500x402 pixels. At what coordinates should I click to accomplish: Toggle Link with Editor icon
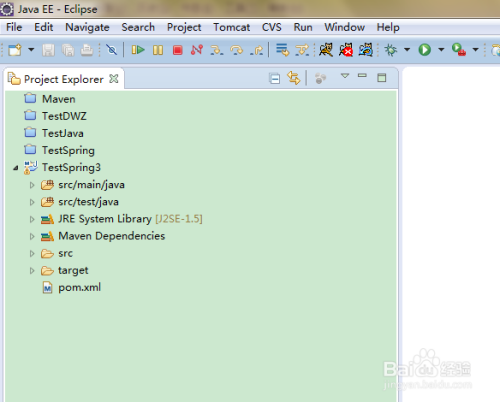coord(294,78)
